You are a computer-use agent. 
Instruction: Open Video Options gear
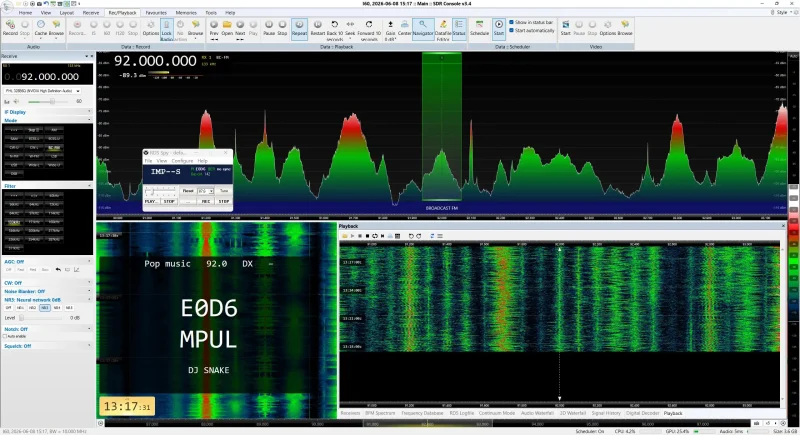pos(608,28)
